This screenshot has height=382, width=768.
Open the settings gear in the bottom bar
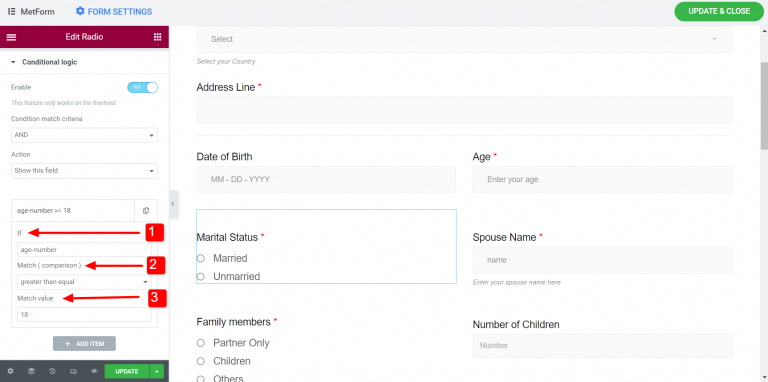tap(10, 371)
